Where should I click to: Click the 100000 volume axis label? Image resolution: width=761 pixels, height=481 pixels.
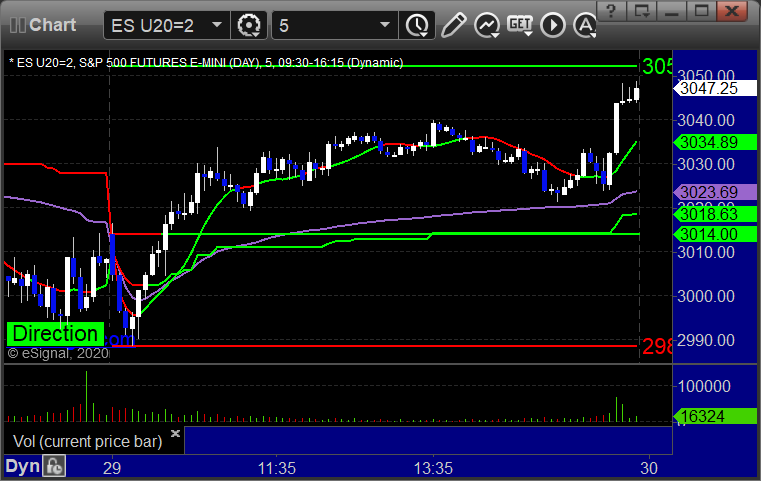tap(704, 386)
